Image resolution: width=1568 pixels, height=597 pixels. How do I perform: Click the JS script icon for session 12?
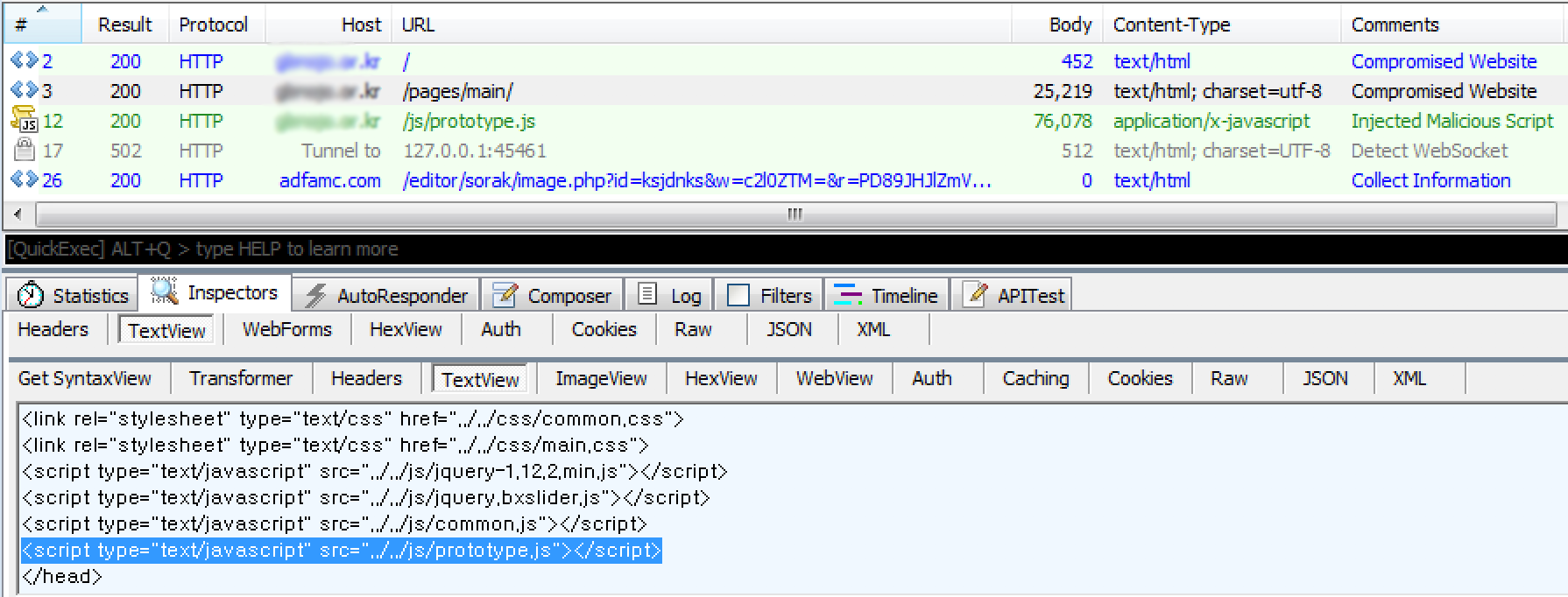pos(24,120)
